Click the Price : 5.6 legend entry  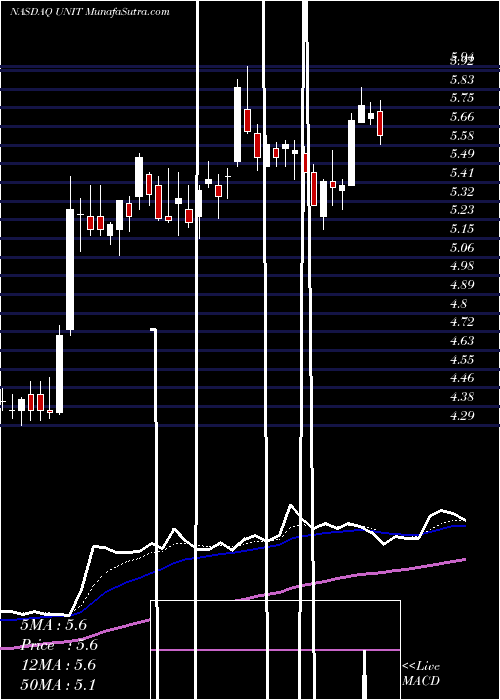tap(59, 645)
